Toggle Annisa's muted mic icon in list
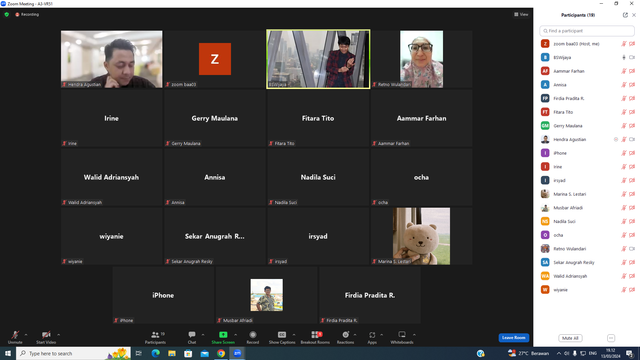 pos(624,85)
